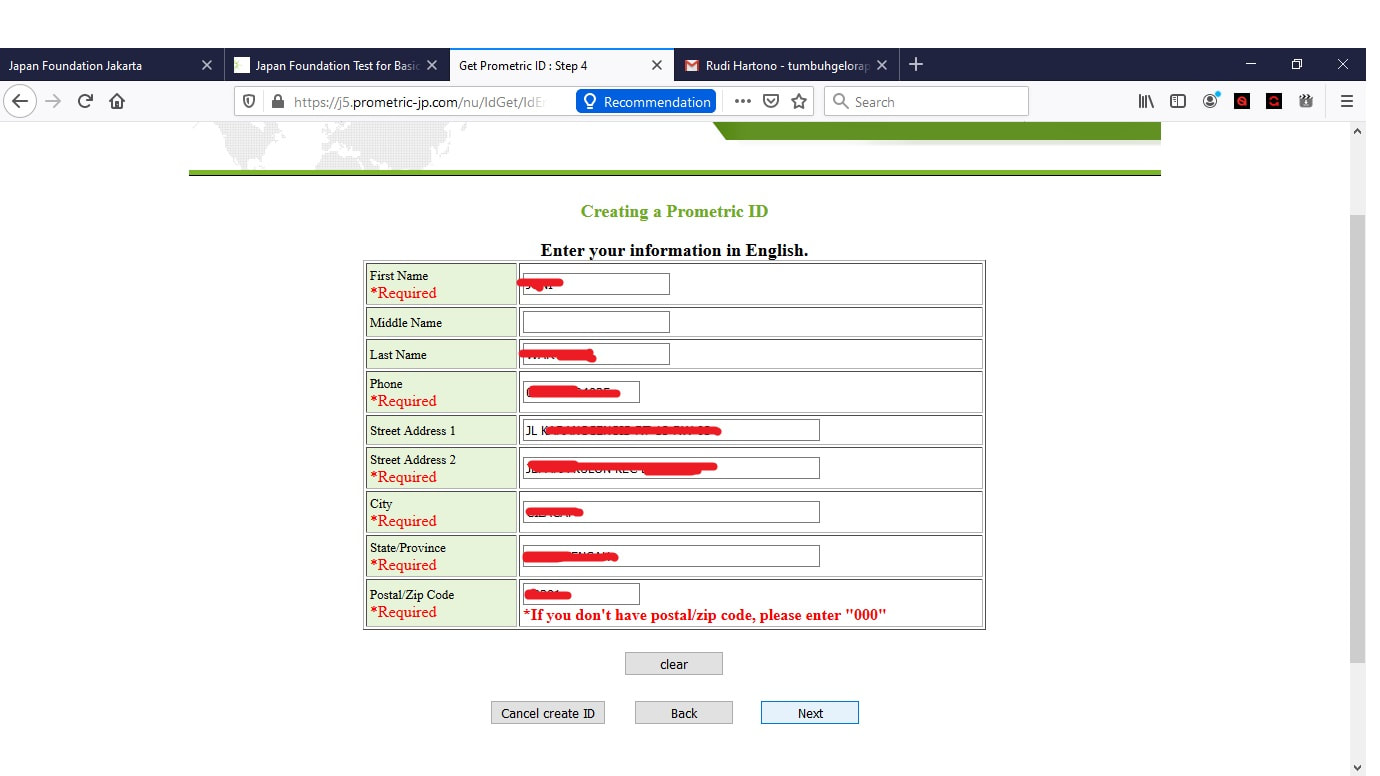Image resolution: width=1380 pixels, height=776 pixels.
Task: Focus the Middle Name input field
Action: (596, 322)
